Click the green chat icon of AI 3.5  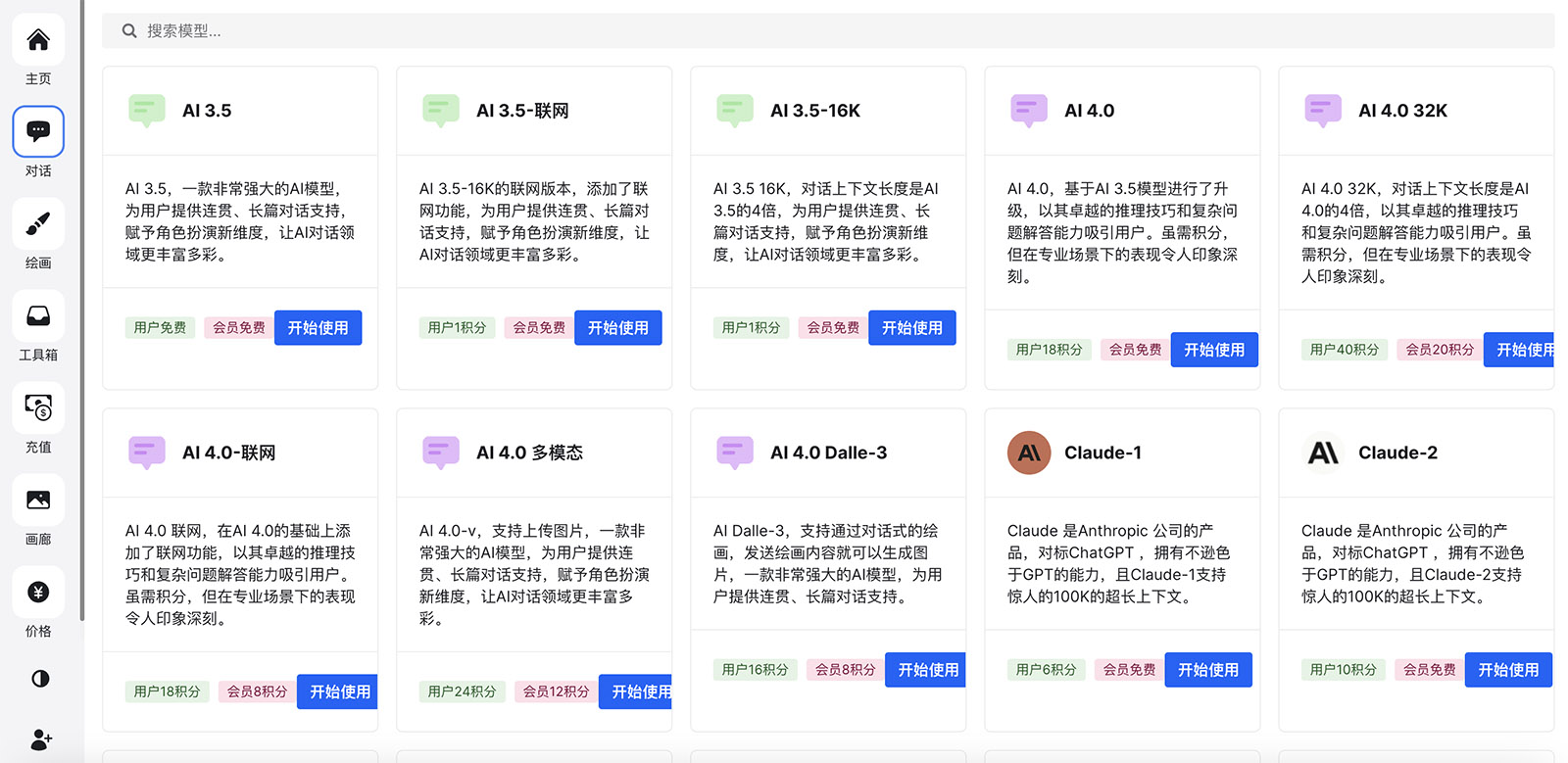click(x=147, y=111)
